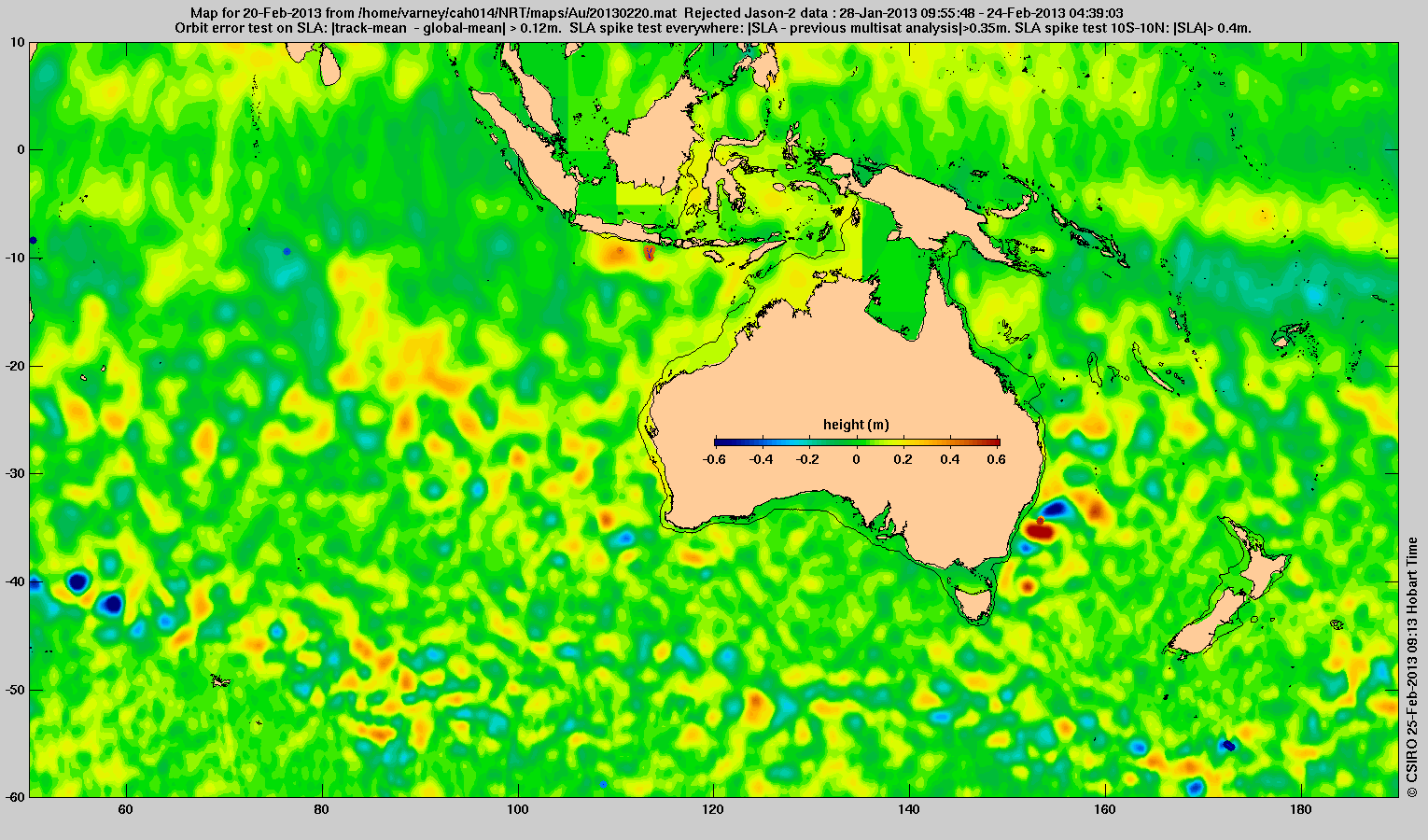
Task: Click the '0.2' colorbar tick label
Action: (x=904, y=459)
